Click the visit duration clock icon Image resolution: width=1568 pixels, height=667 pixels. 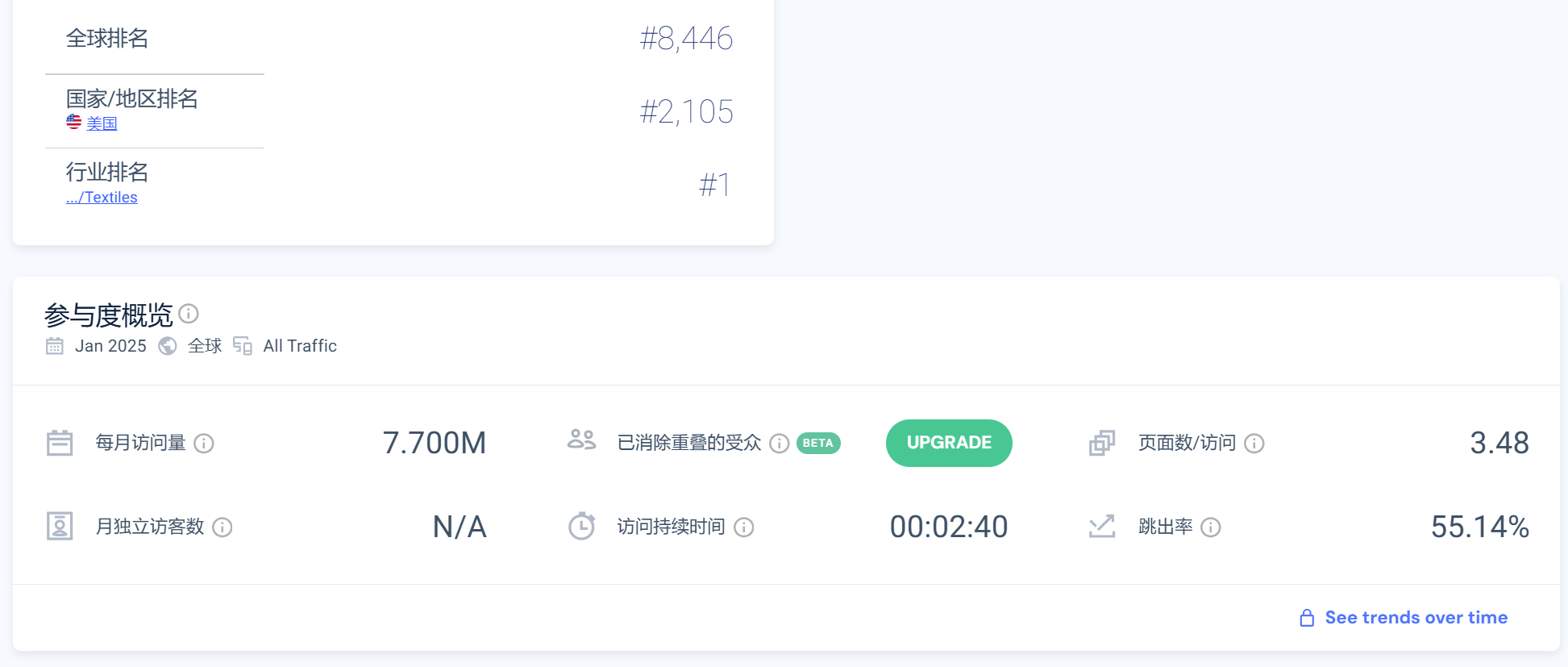(581, 526)
